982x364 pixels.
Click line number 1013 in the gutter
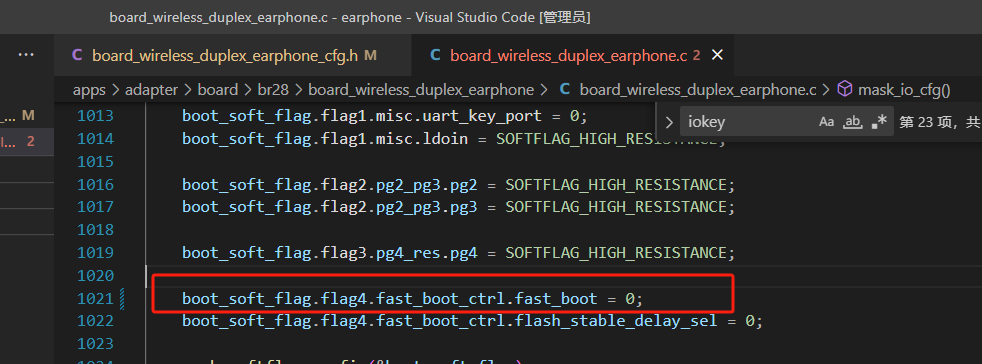tap(95, 117)
